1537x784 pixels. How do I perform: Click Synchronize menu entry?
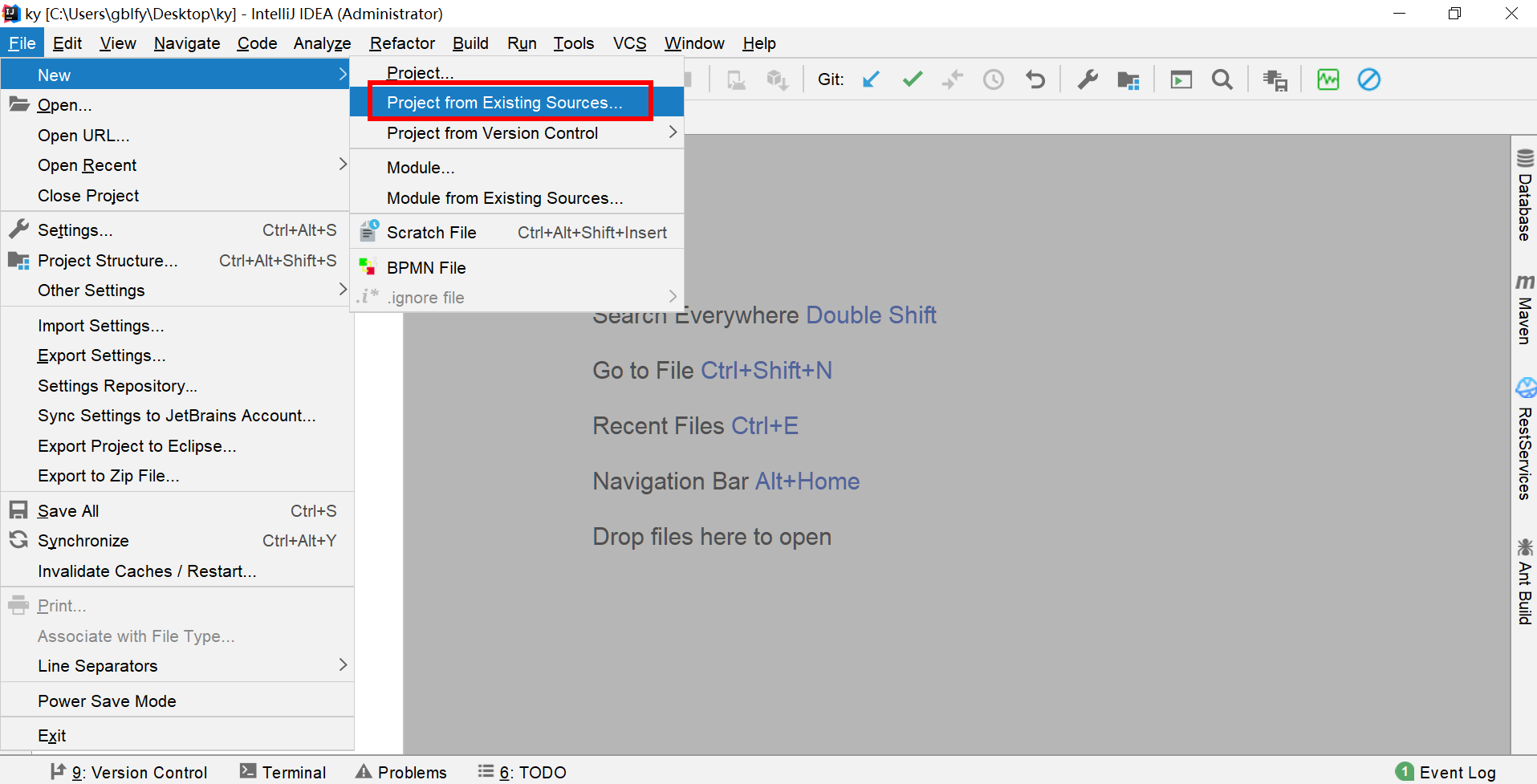pos(177,541)
